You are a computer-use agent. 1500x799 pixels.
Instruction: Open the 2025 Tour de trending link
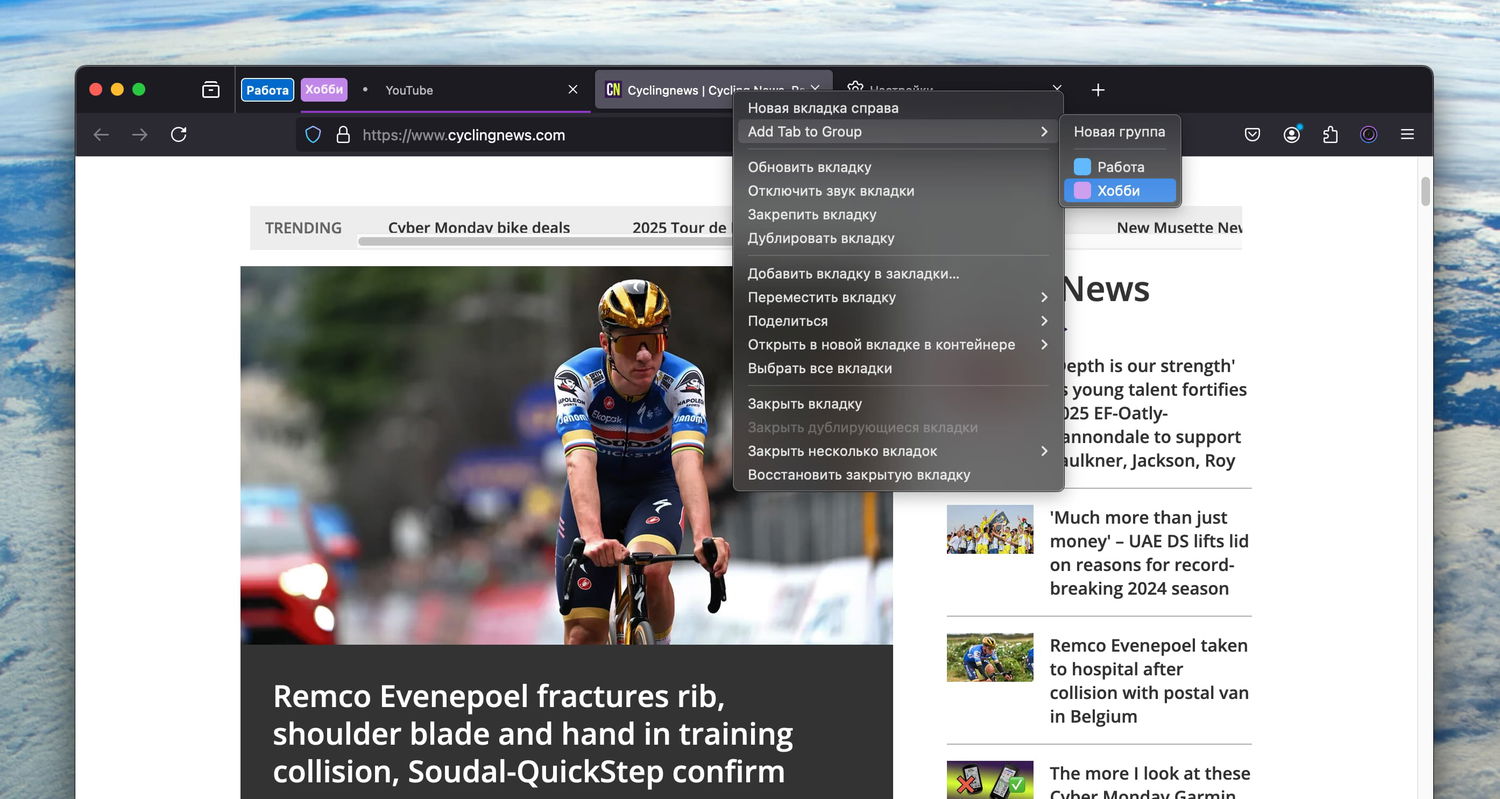click(681, 227)
